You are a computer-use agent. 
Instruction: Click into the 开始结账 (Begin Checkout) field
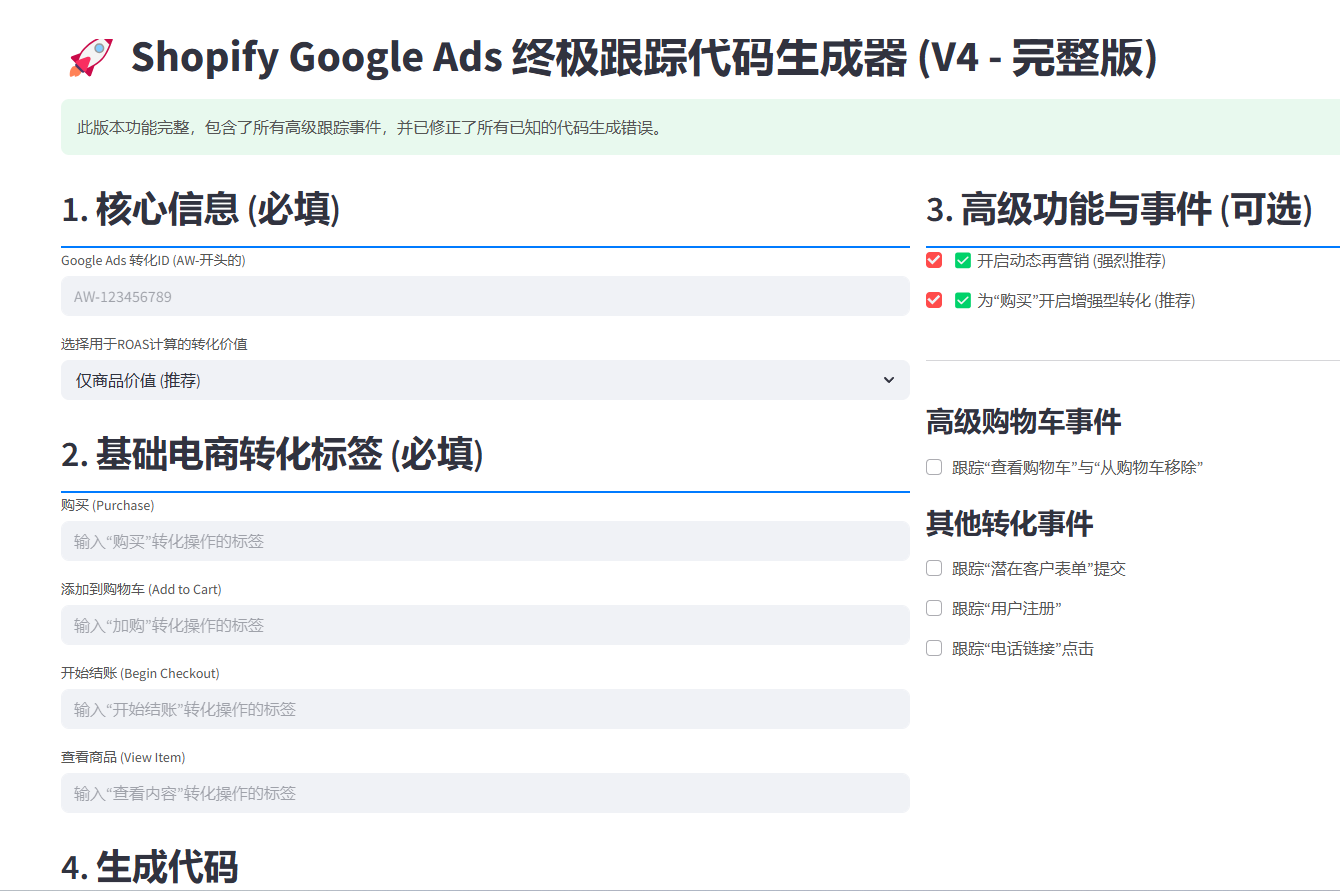coord(484,709)
